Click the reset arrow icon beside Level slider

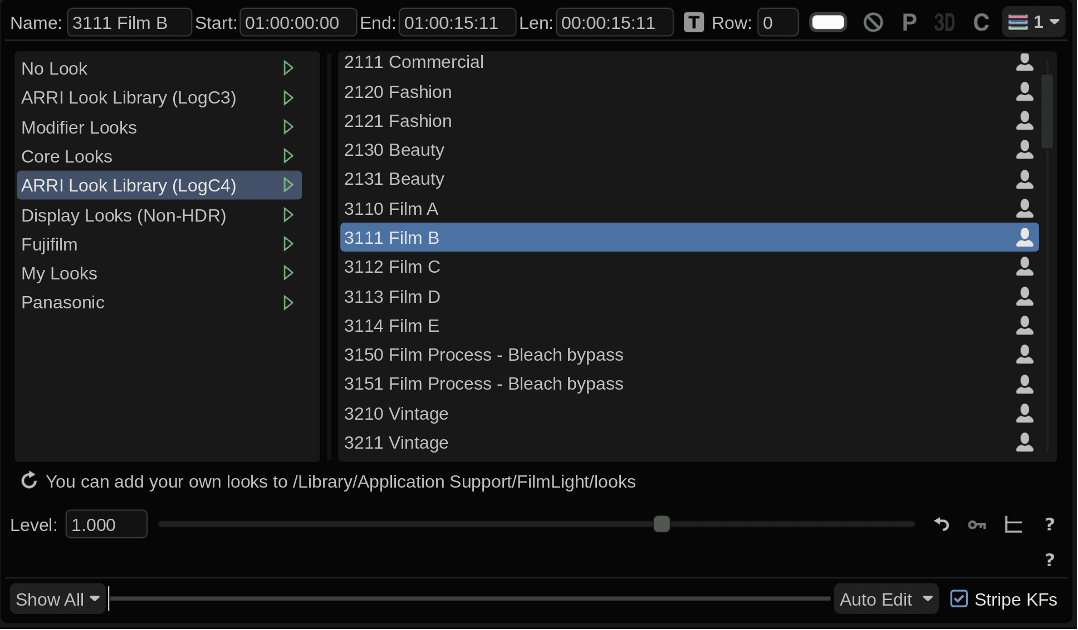(941, 524)
